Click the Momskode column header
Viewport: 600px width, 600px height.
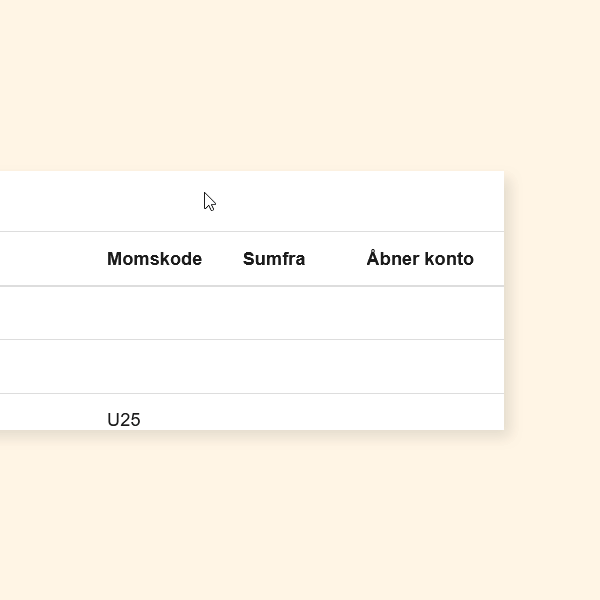tap(154, 259)
